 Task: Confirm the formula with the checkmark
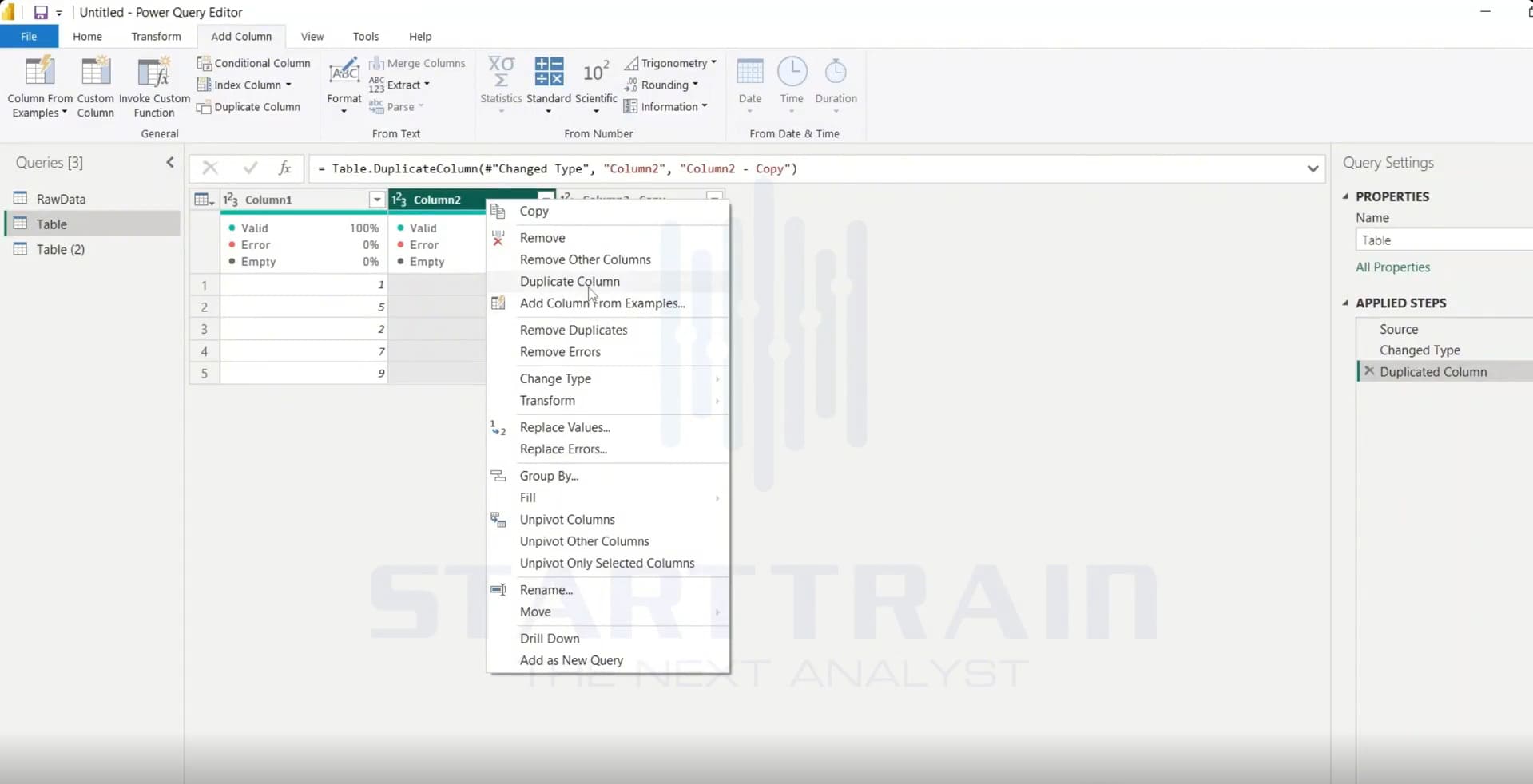point(250,168)
